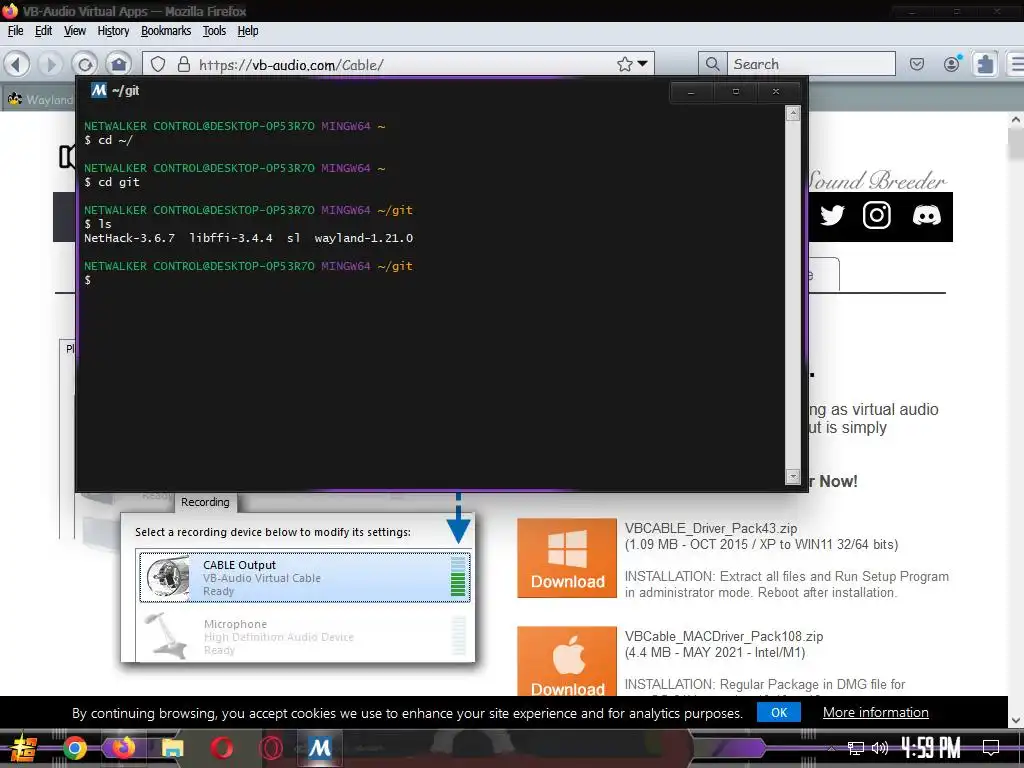The height and width of the screenshot is (768, 1024).
Task: Open the volume control in the tray
Action: 880,748
